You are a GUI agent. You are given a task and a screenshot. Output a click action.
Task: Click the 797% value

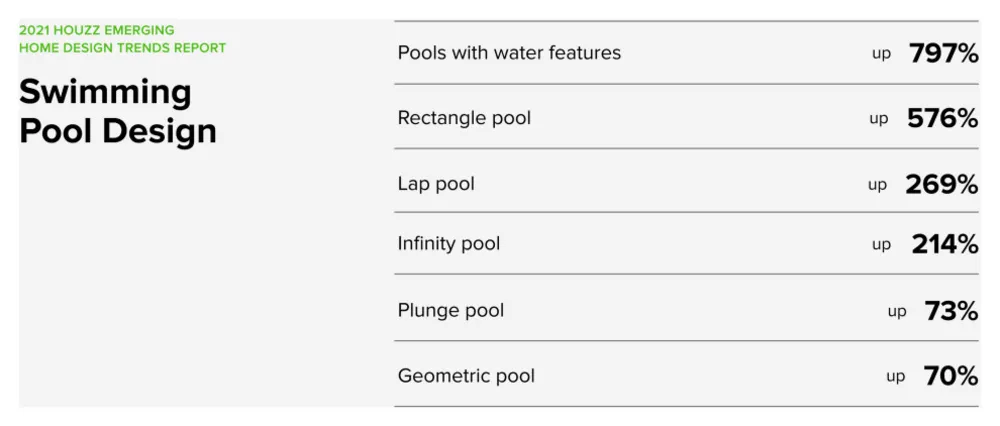point(943,54)
